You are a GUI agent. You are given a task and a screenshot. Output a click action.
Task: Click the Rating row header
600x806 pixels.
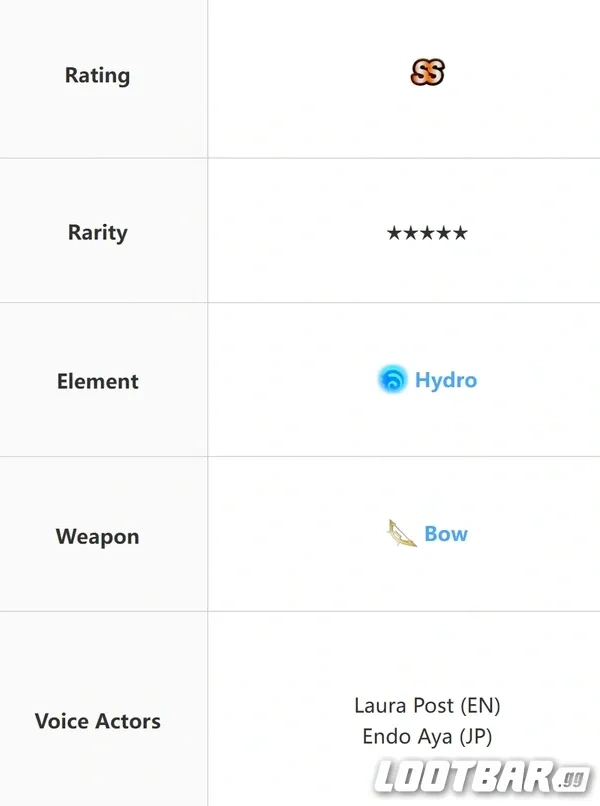click(x=97, y=75)
